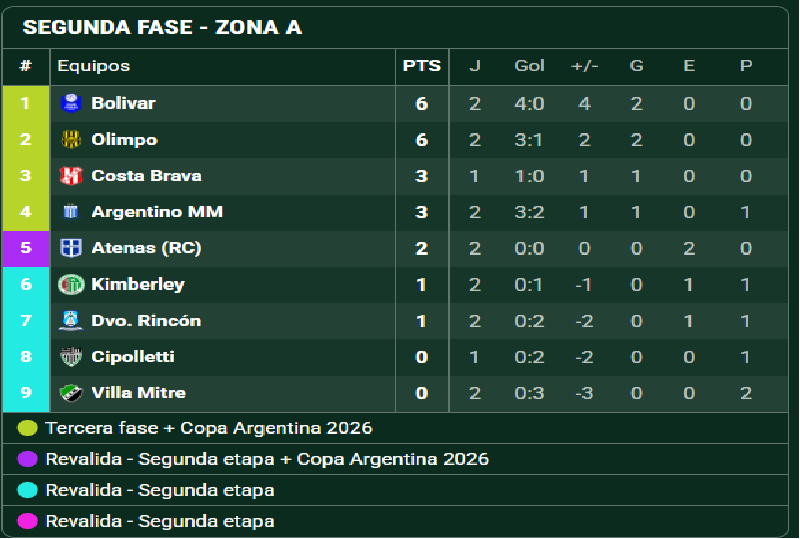Click the Cipolletti black-white shield icon
The width and height of the screenshot is (800, 539).
click(71, 357)
